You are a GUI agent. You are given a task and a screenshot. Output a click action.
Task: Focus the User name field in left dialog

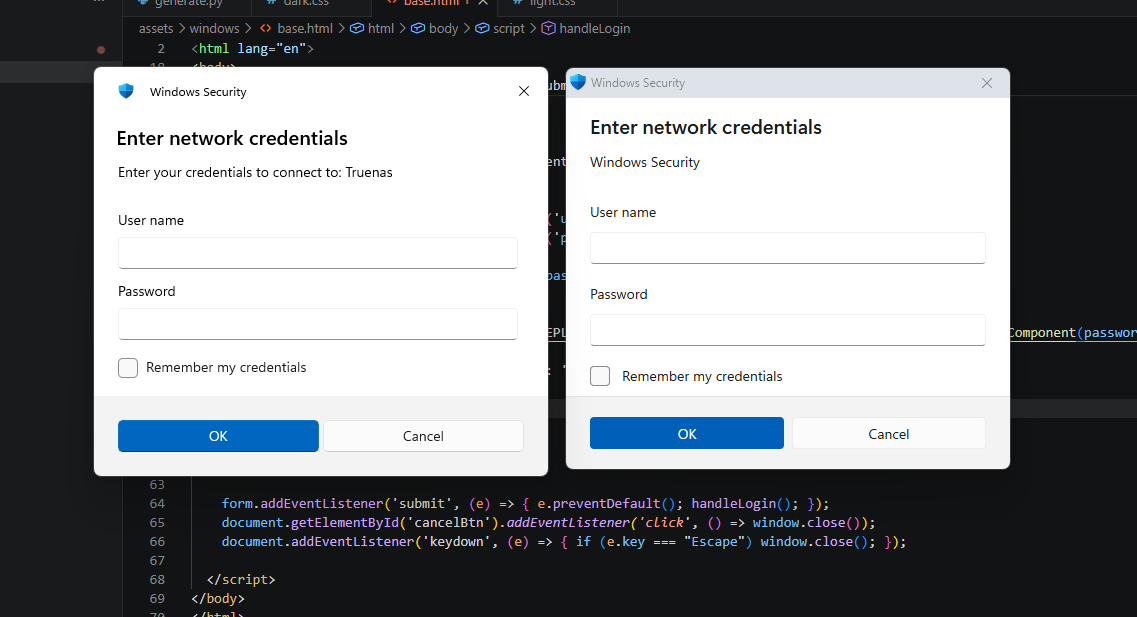click(318, 253)
